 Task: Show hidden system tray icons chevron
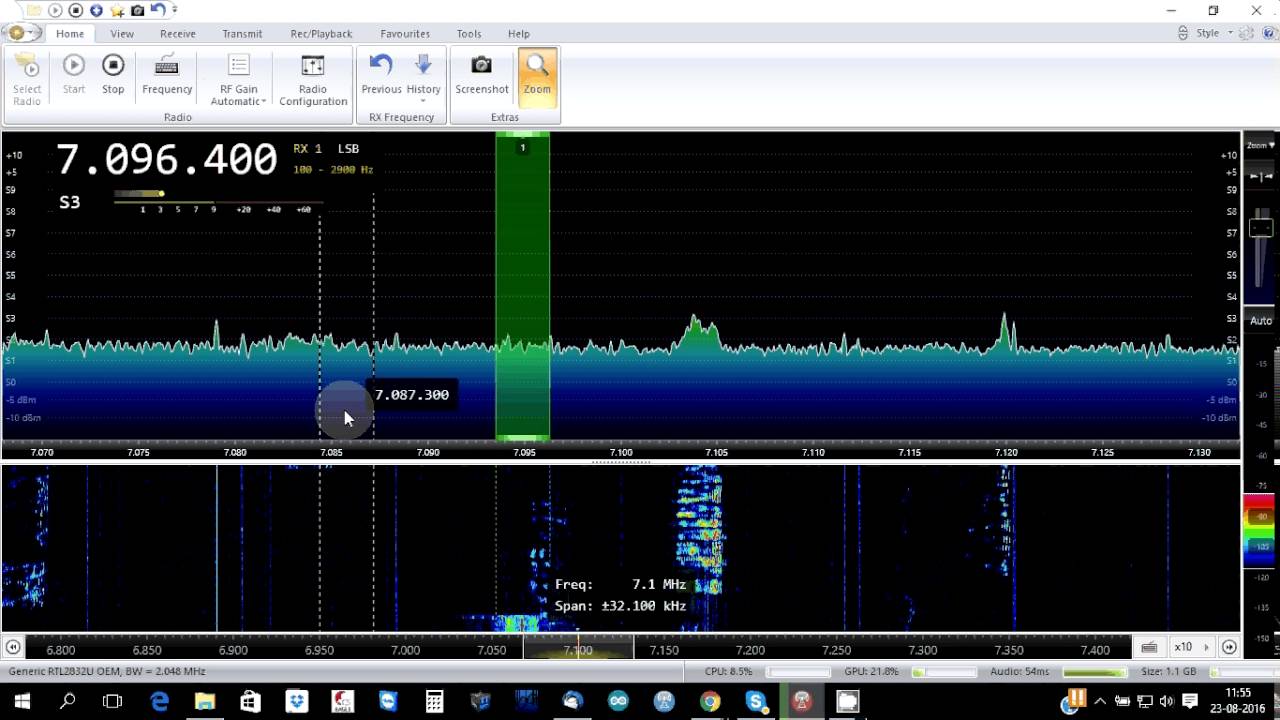click(x=1100, y=702)
